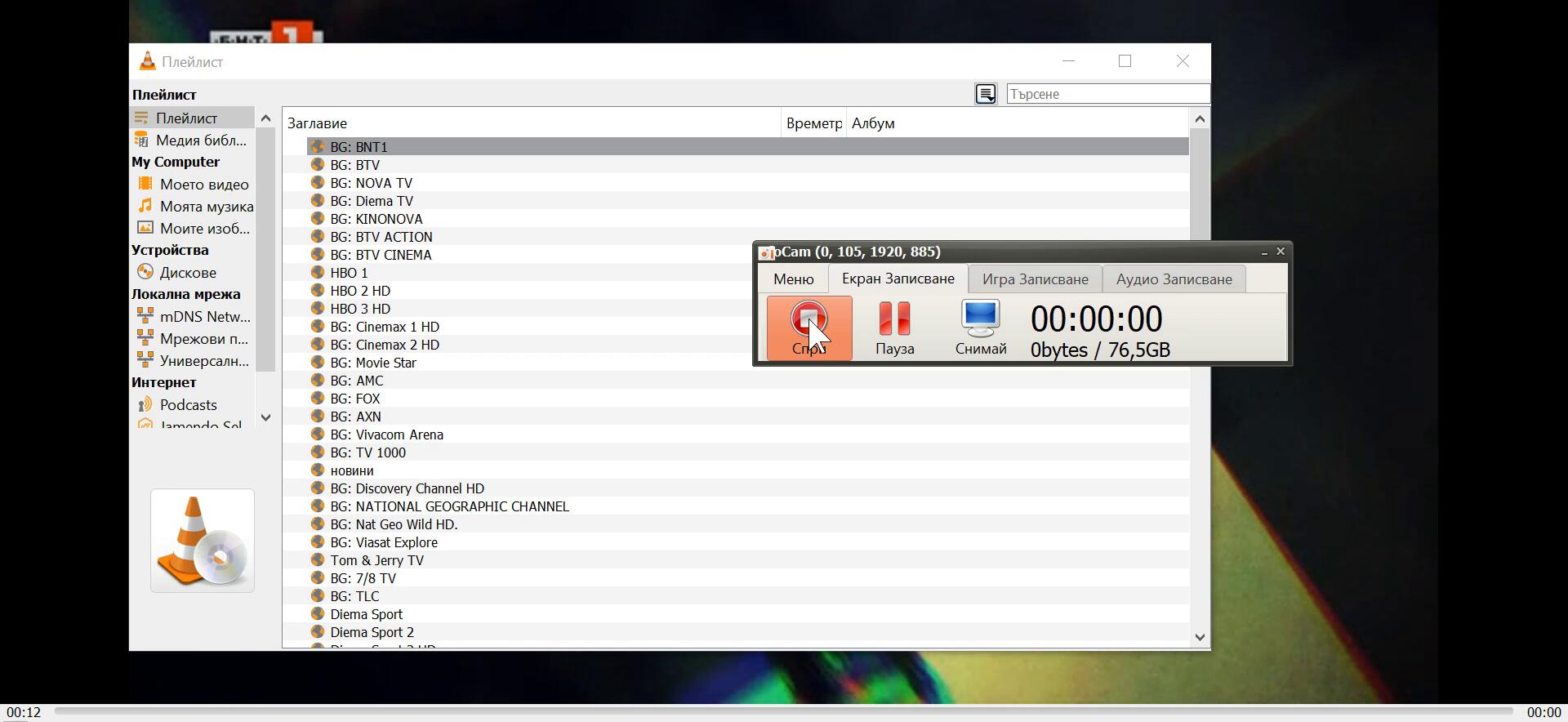
Task: Toggle the playlist view mode icon
Action: pos(986,94)
